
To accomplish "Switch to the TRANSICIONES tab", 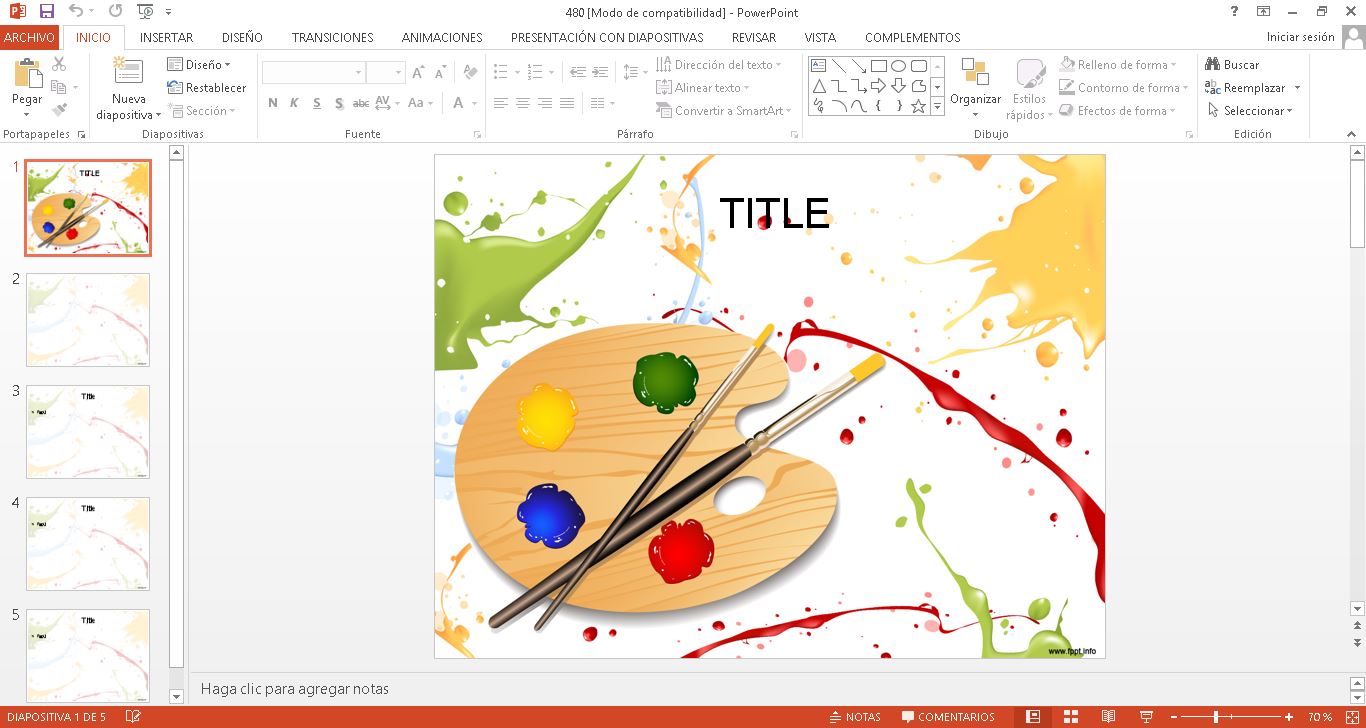I will click(x=332, y=37).
